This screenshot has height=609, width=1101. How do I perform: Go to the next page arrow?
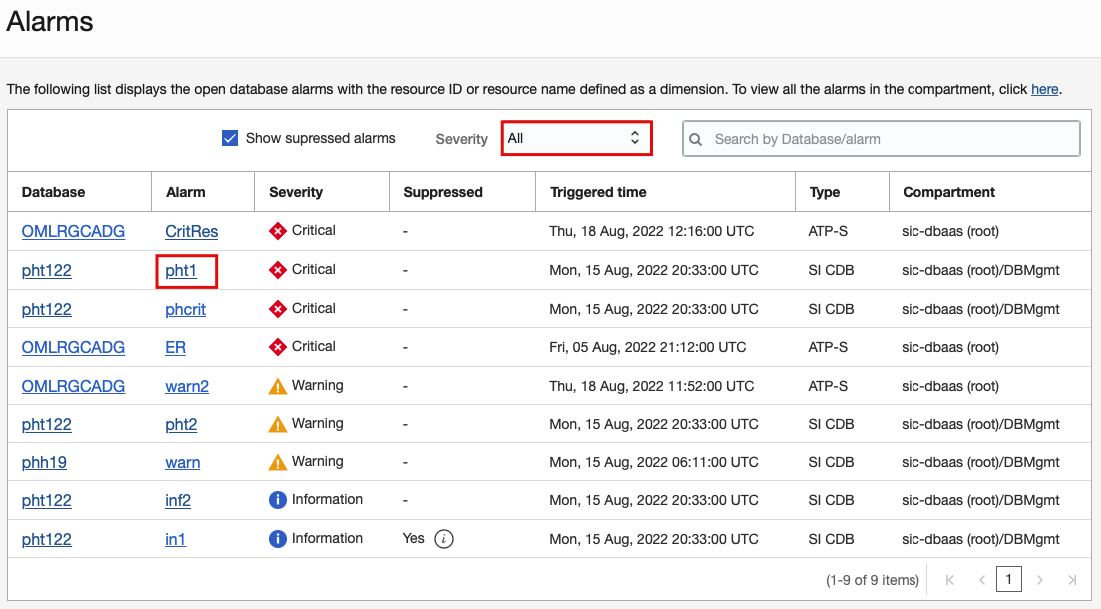(1040, 579)
